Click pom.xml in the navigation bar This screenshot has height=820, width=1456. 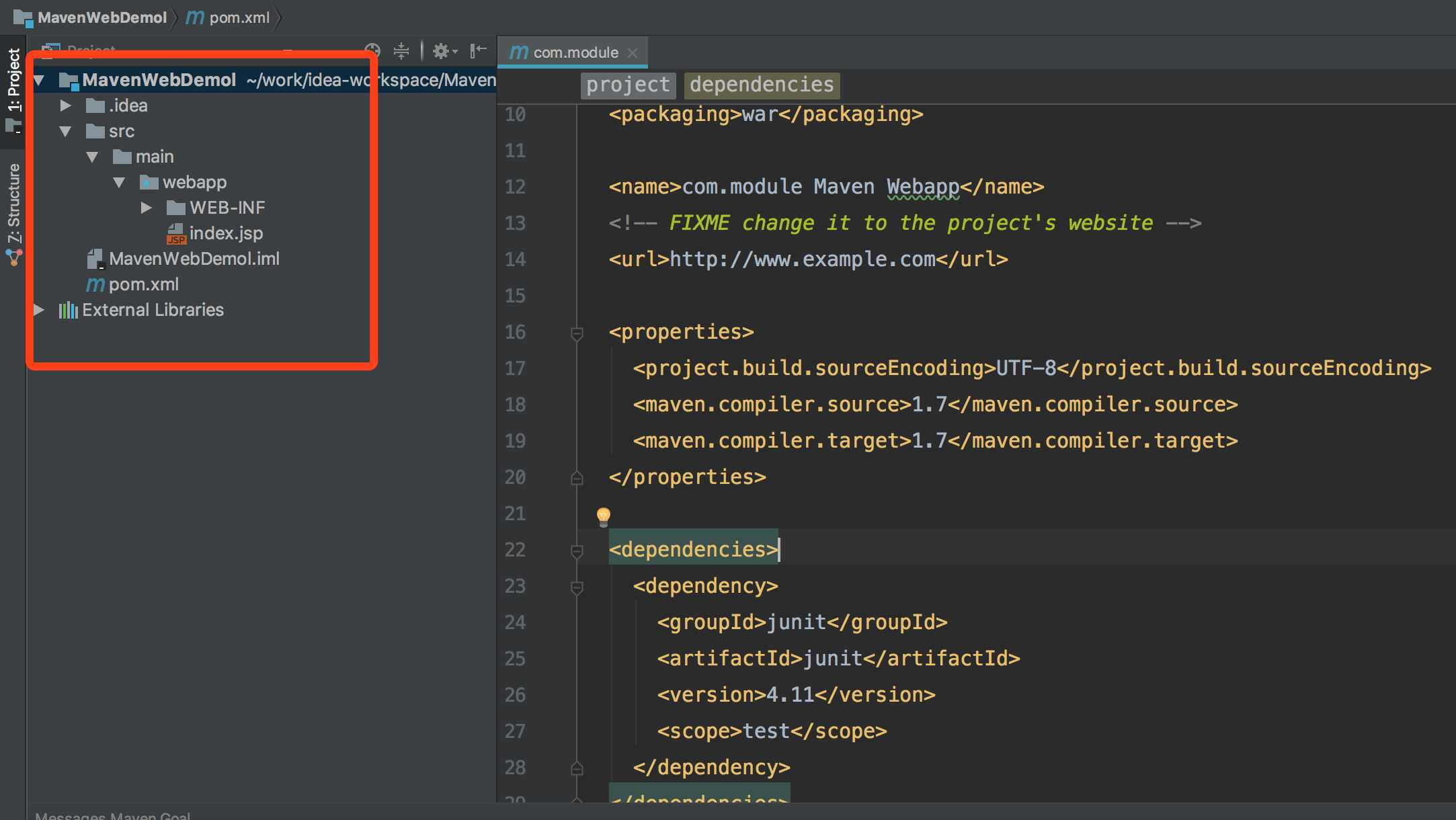tap(239, 17)
